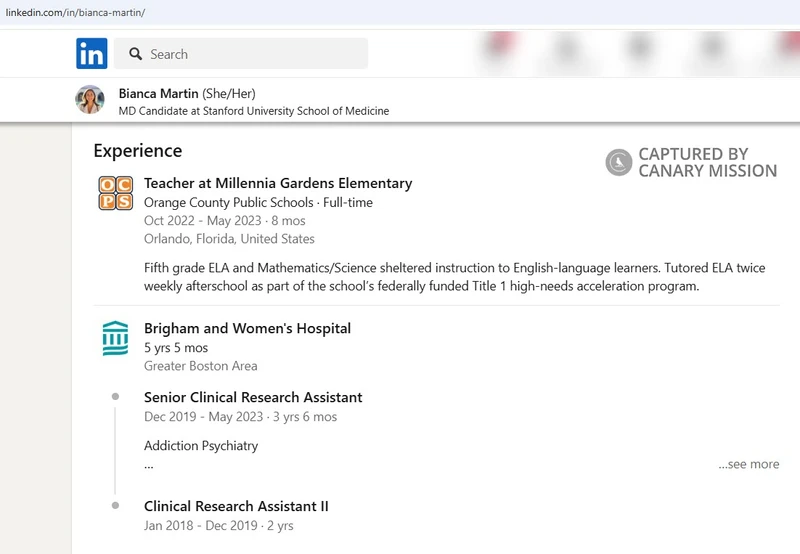Click '5 yrs 5 mos' duration text
The image size is (800, 554).
click(176, 348)
